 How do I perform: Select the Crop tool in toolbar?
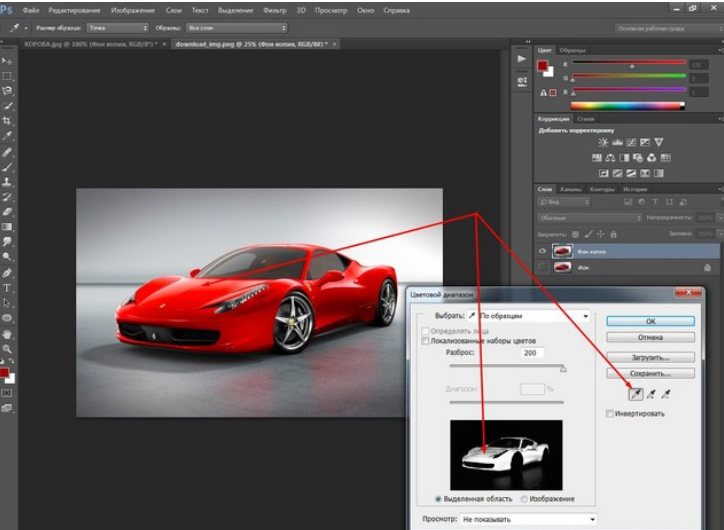[x=7, y=120]
